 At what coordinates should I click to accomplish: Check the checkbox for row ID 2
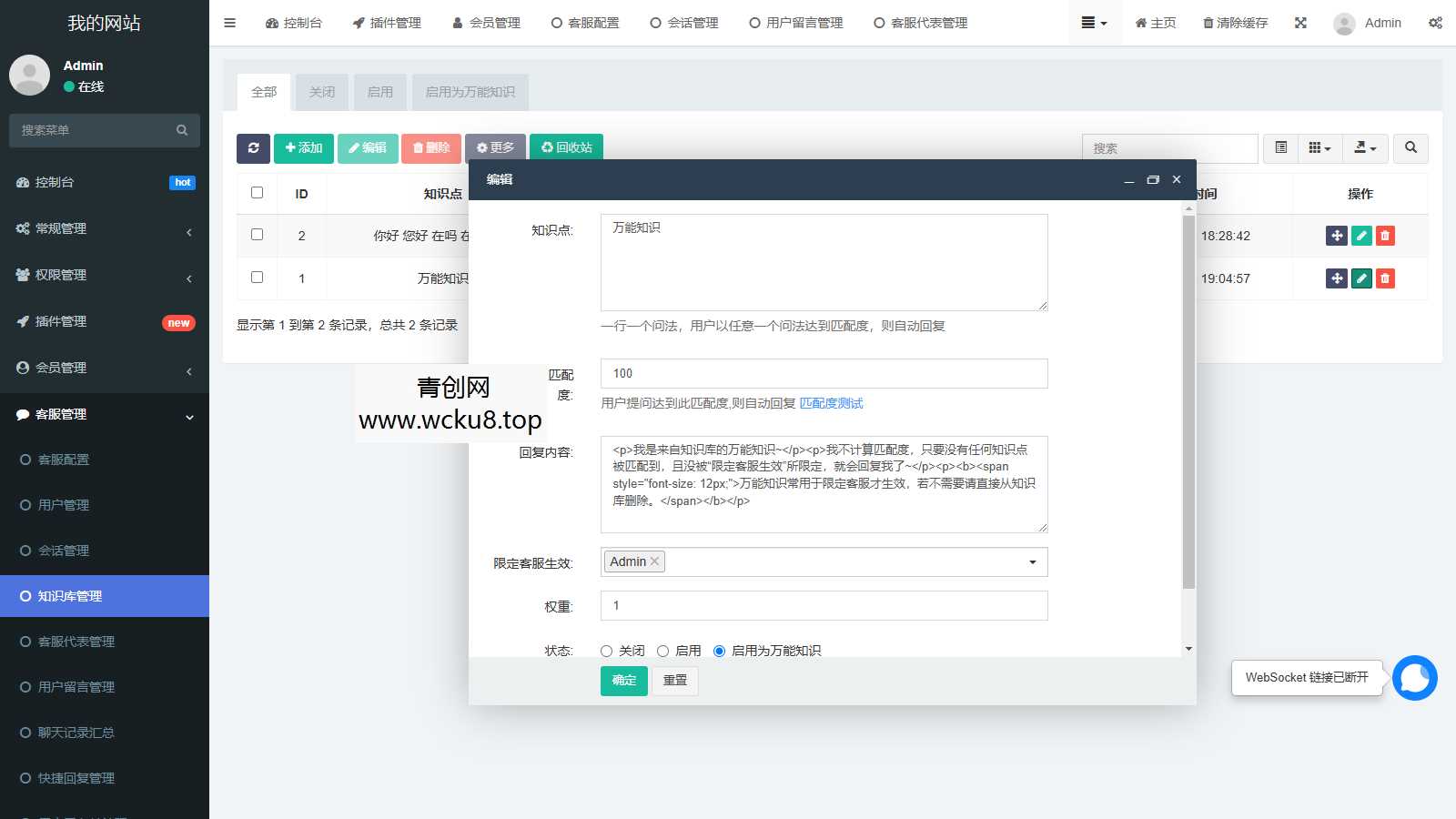257,235
